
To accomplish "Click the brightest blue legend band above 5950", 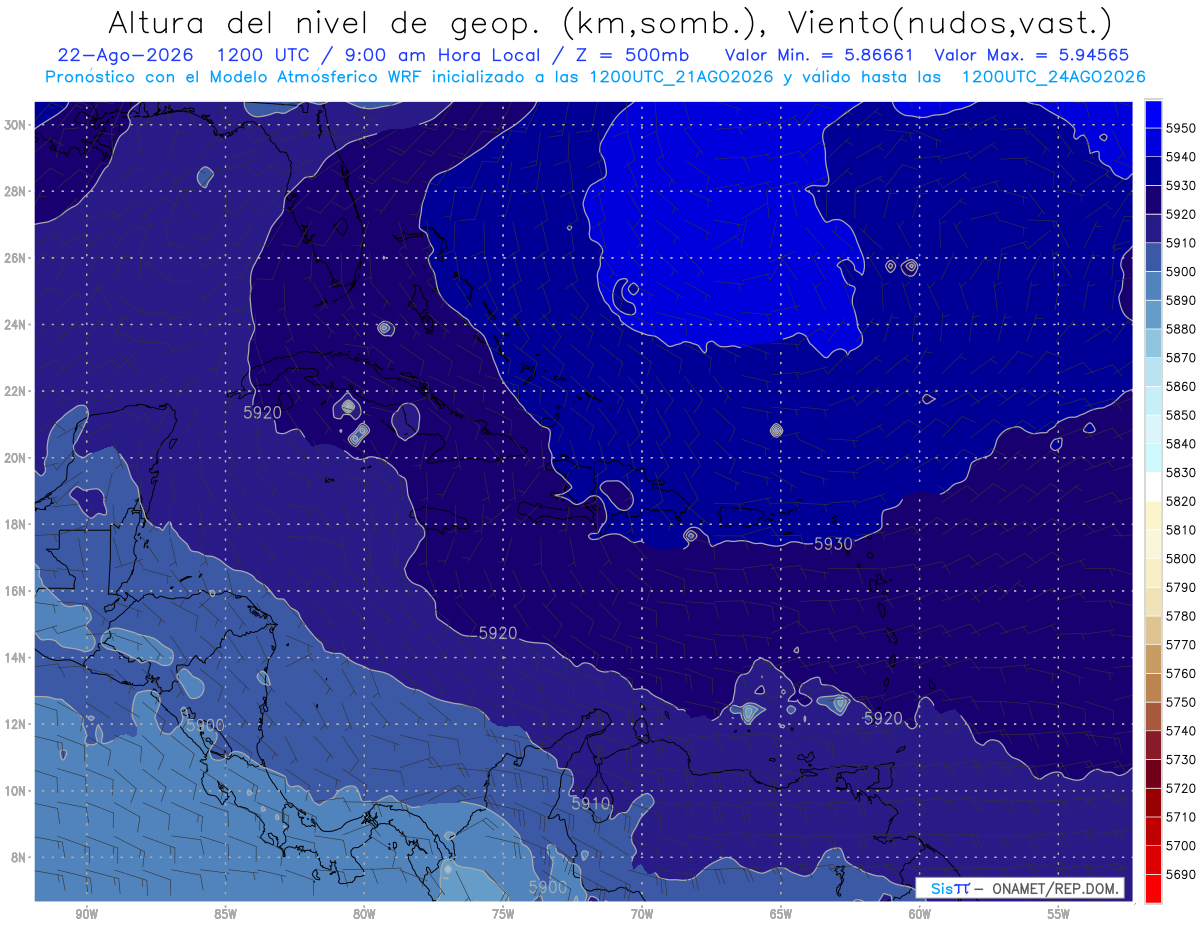I will coord(1152,112).
